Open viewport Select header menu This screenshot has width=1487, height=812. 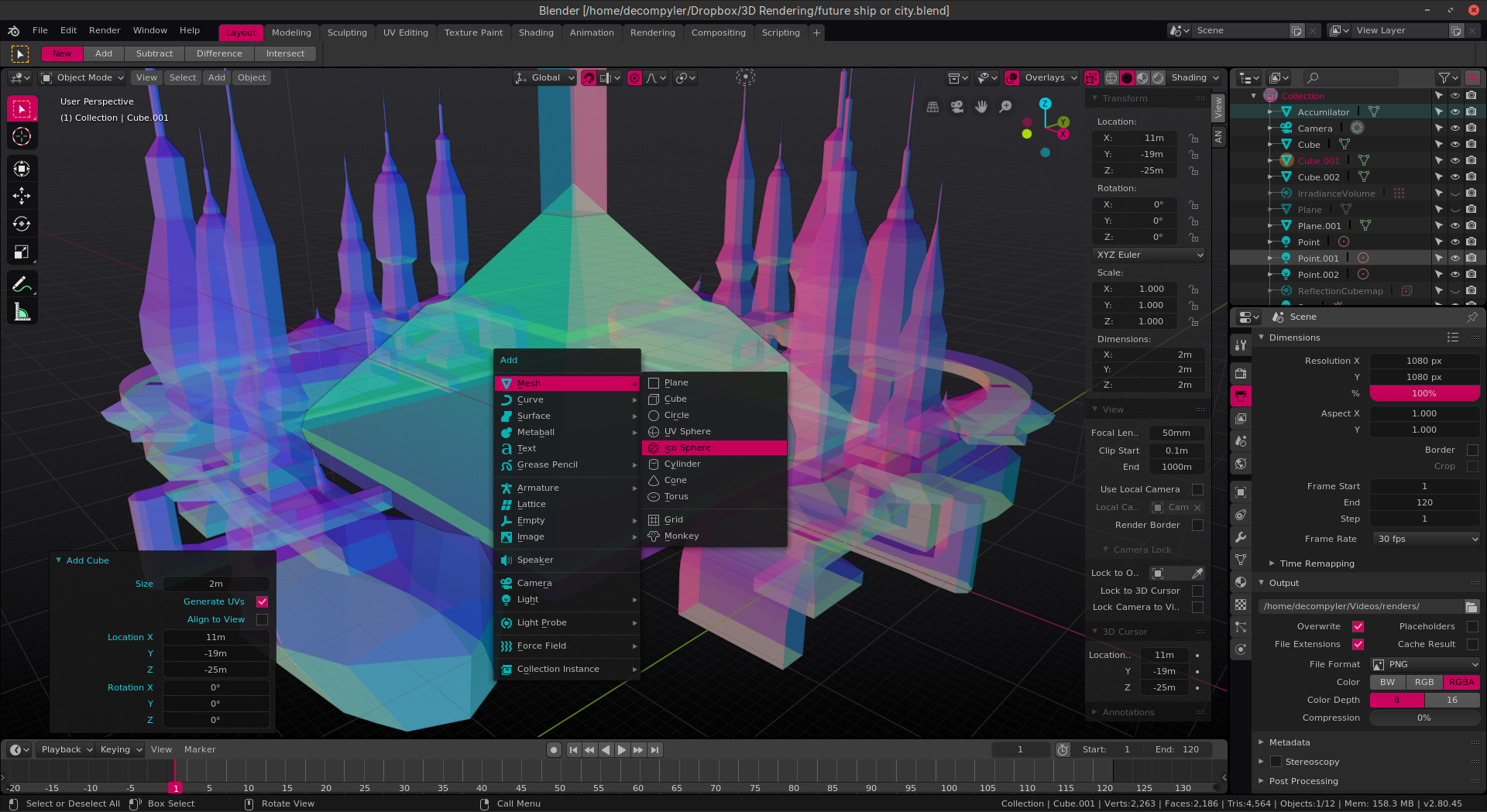[183, 77]
